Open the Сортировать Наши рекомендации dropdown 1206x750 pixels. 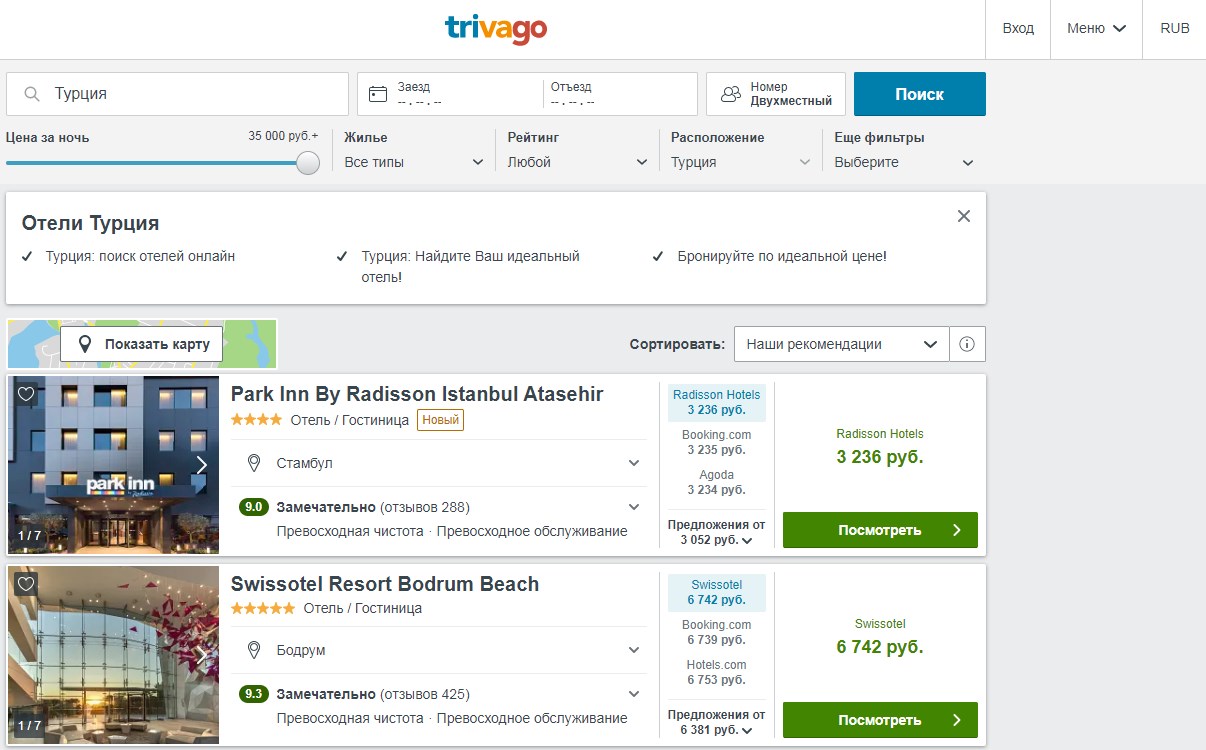pos(841,344)
